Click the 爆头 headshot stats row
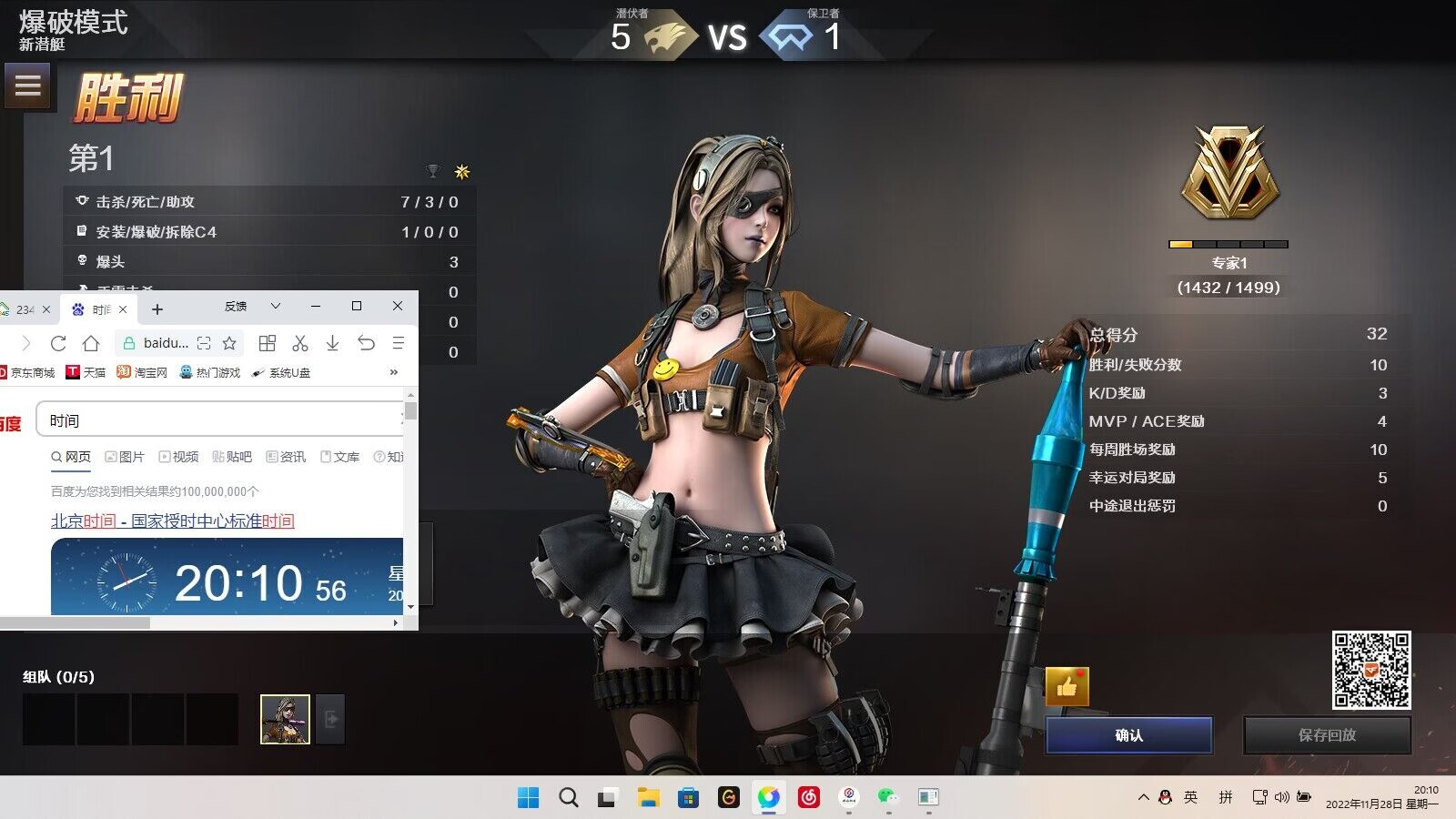The image size is (1456, 819). [x=269, y=261]
